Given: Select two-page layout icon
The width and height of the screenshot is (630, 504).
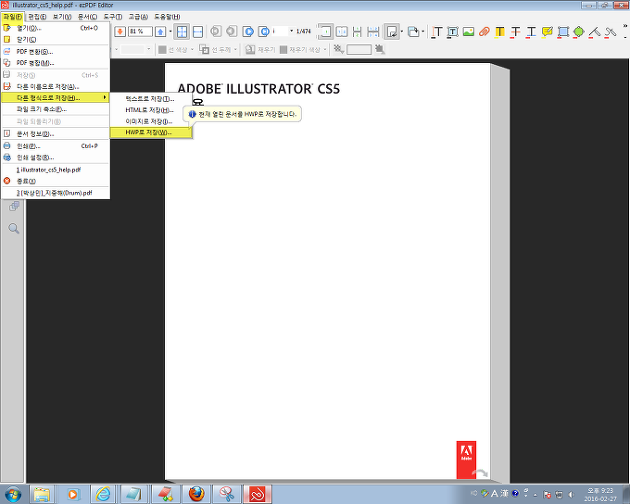Looking at the screenshot, I should coord(342,31).
